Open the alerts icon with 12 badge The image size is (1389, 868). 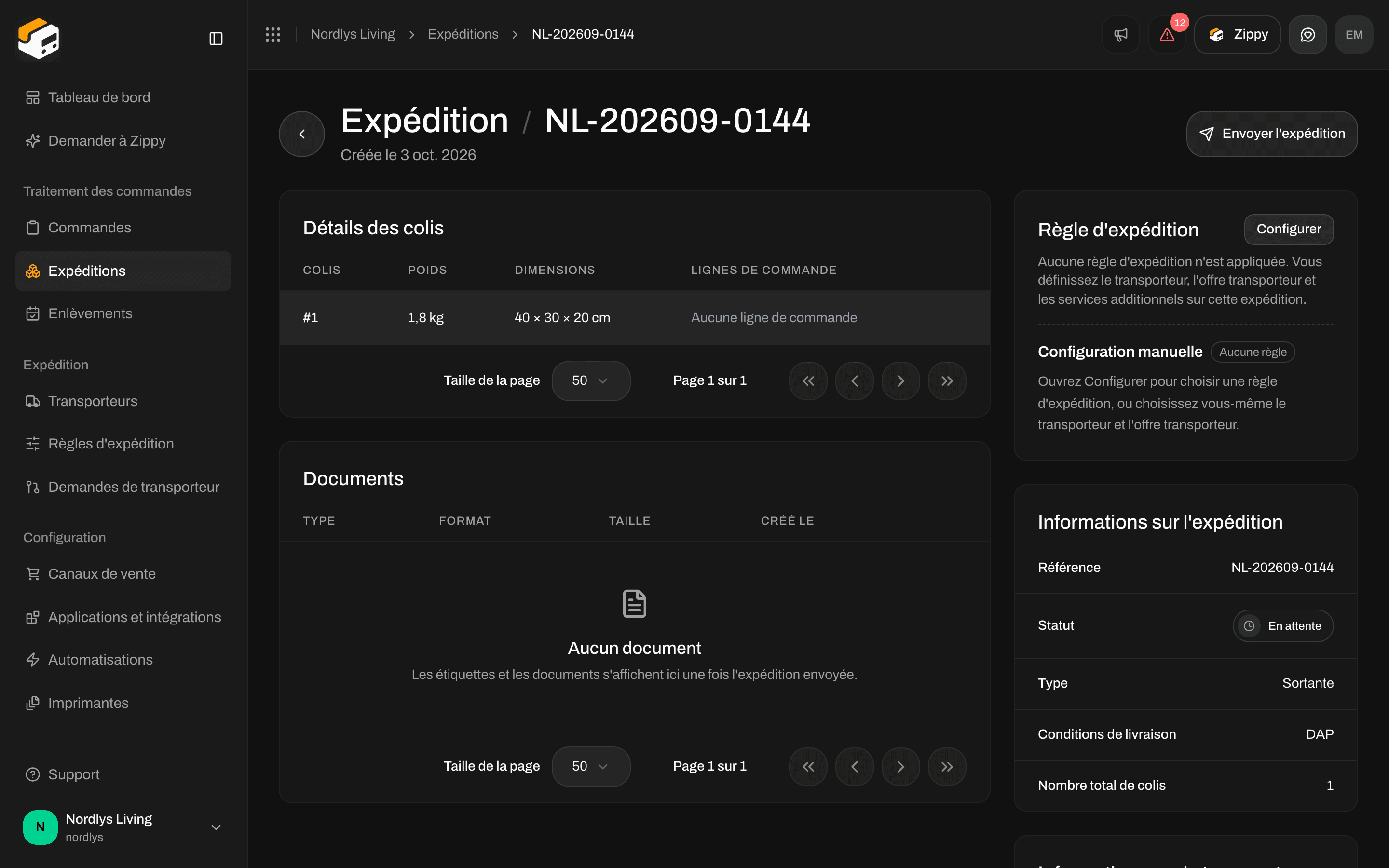coord(1167,34)
